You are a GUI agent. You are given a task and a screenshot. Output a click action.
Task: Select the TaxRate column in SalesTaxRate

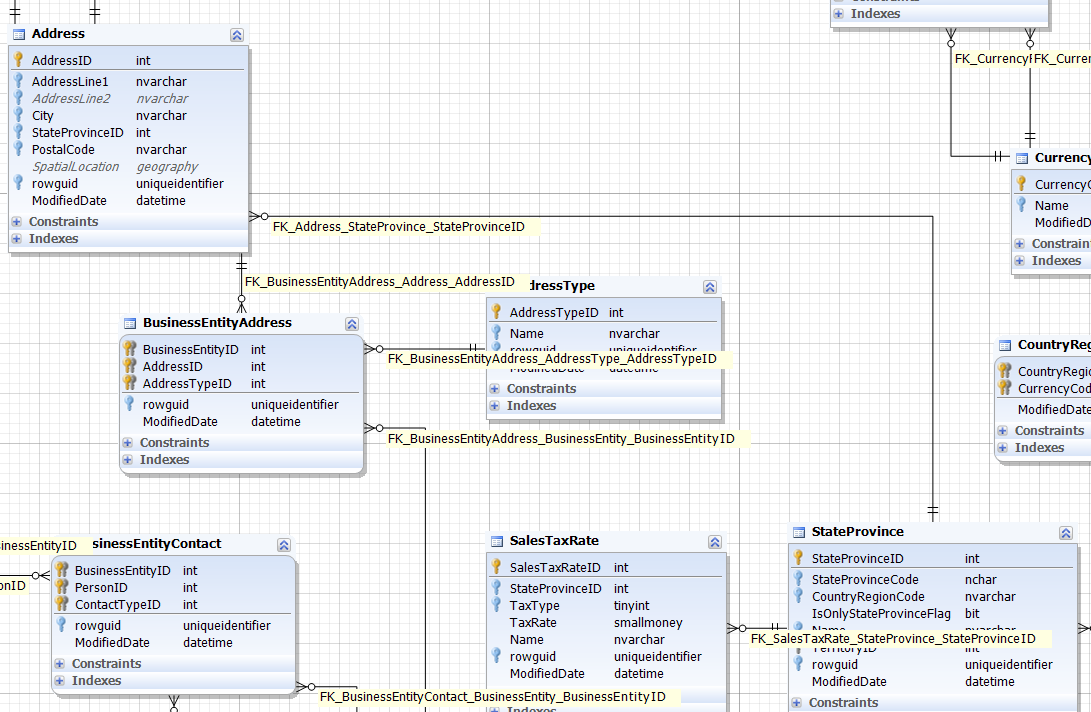(x=533, y=623)
